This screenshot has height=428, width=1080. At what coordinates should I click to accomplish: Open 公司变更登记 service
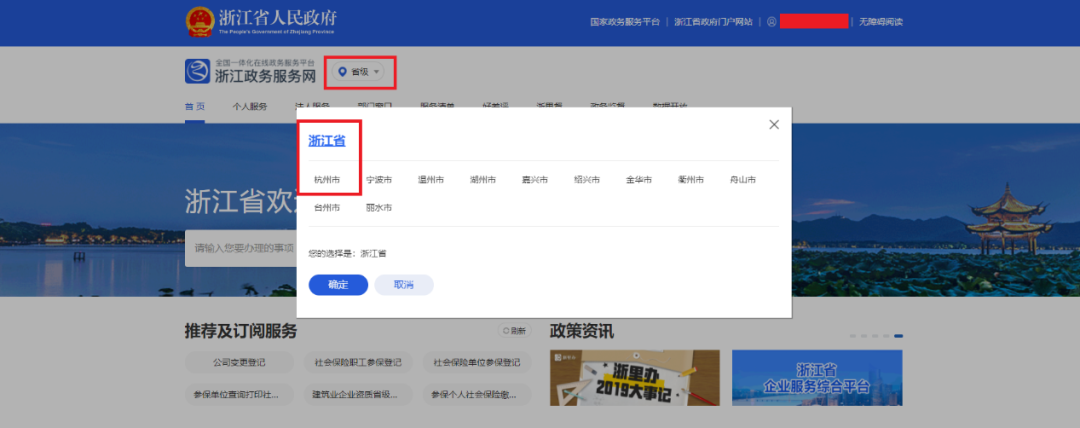pyautogui.click(x=239, y=362)
